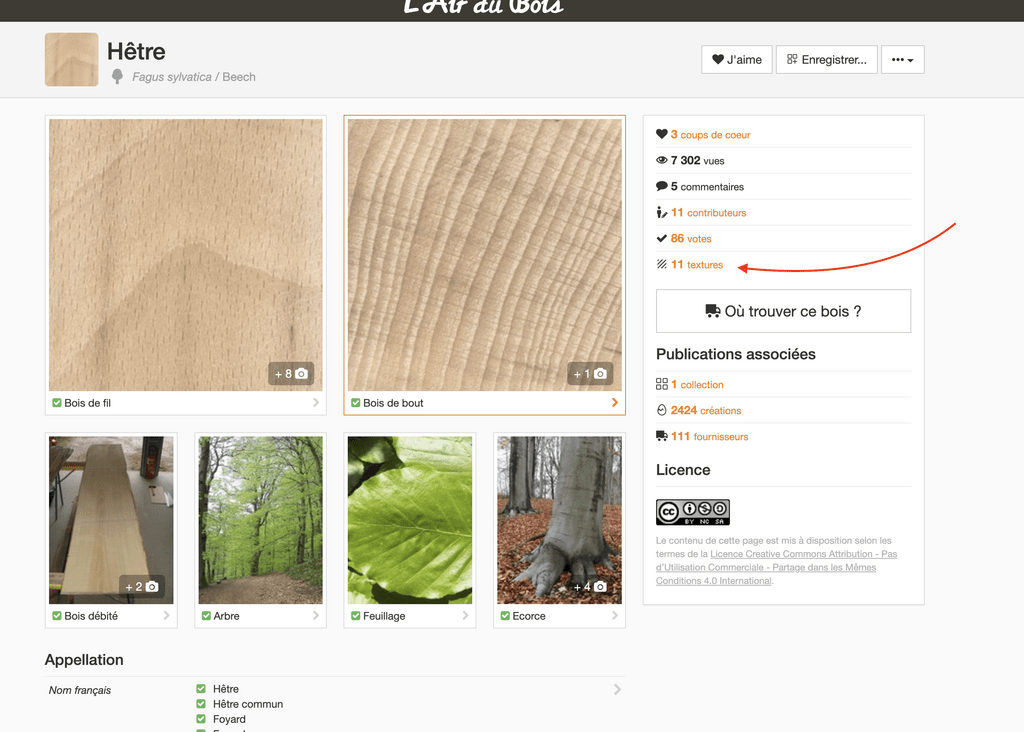
Task: Open the 86 votes link
Action: pos(691,239)
